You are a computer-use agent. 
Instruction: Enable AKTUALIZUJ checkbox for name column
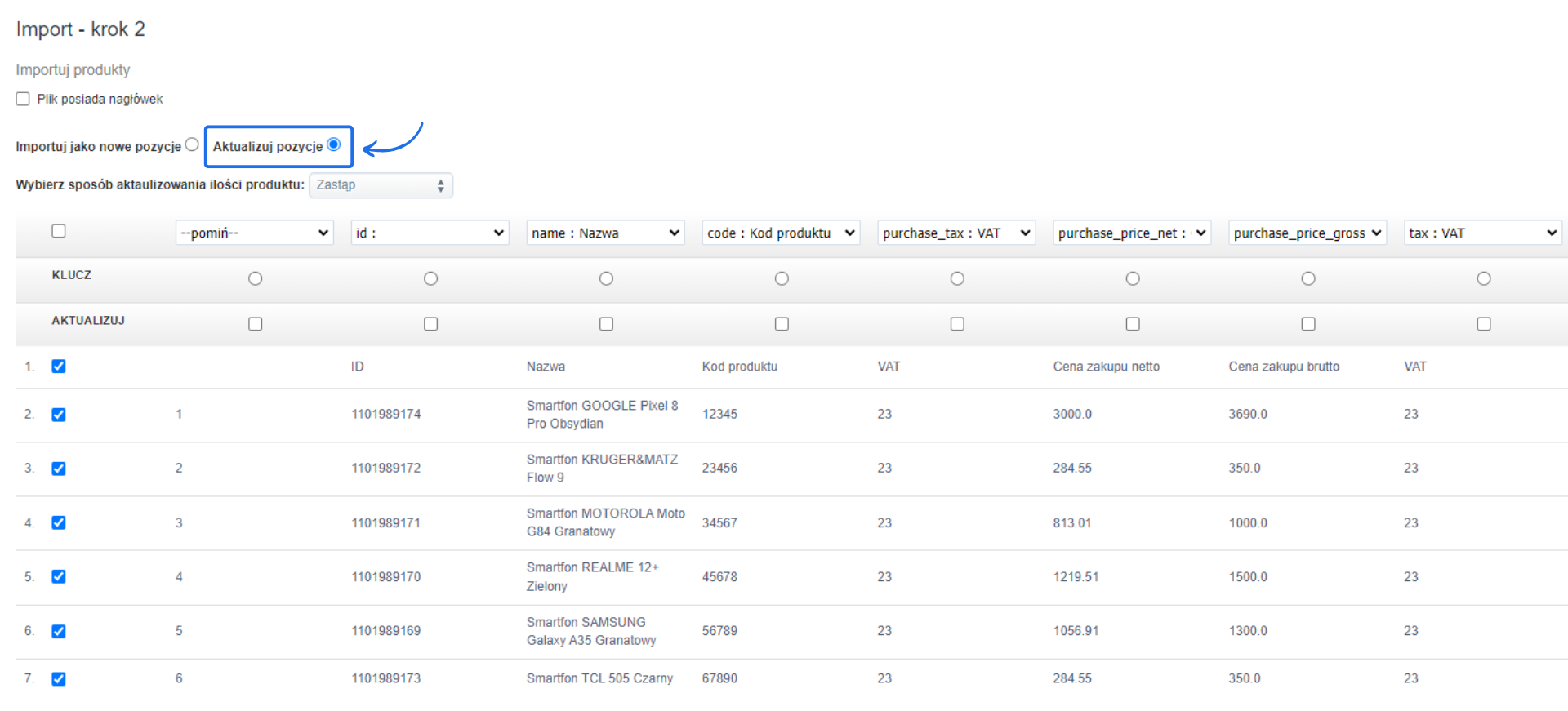[606, 324]
